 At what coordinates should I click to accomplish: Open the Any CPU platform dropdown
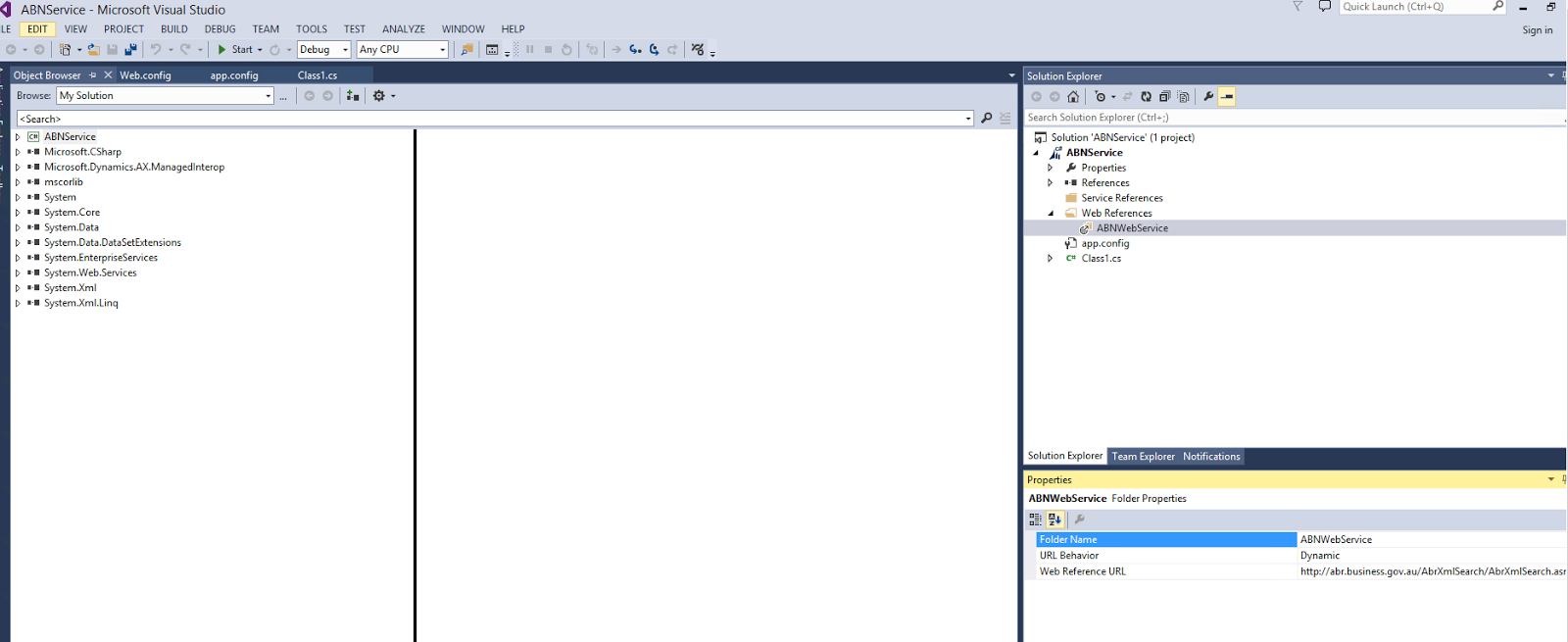point(403,49)
